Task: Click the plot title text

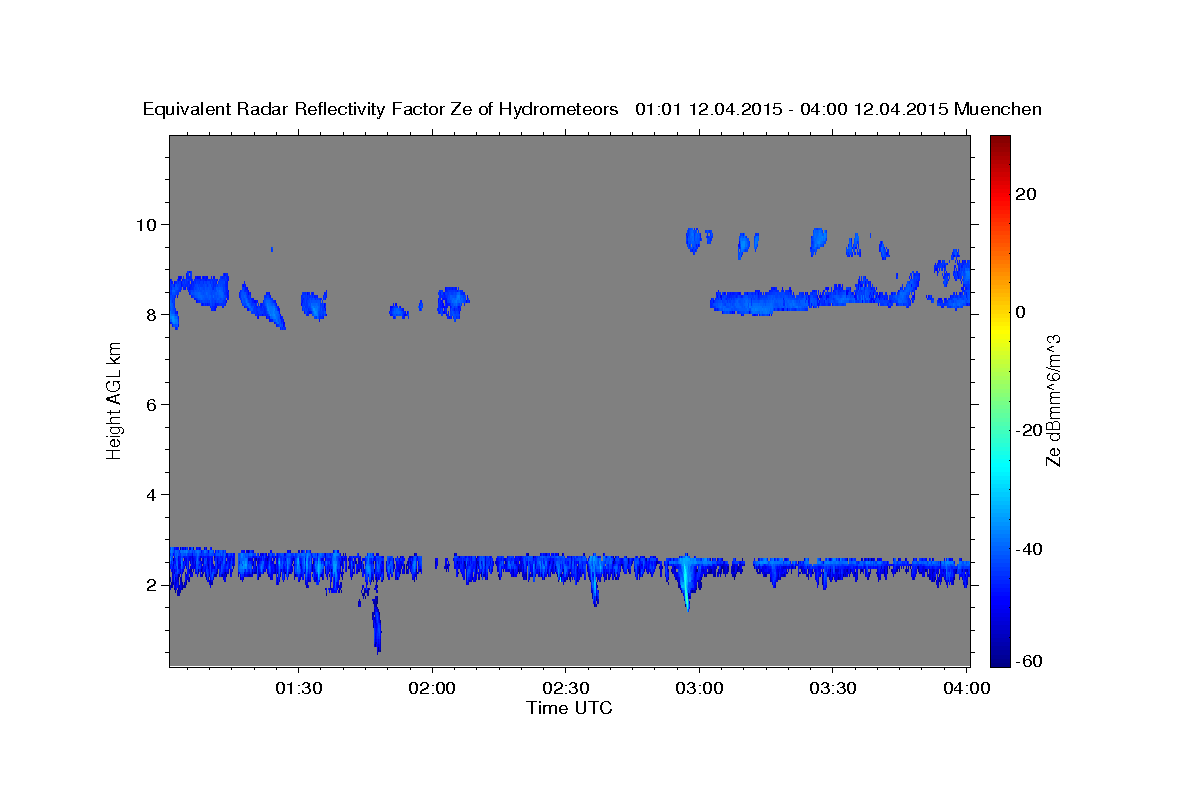Action: [592, 110]
